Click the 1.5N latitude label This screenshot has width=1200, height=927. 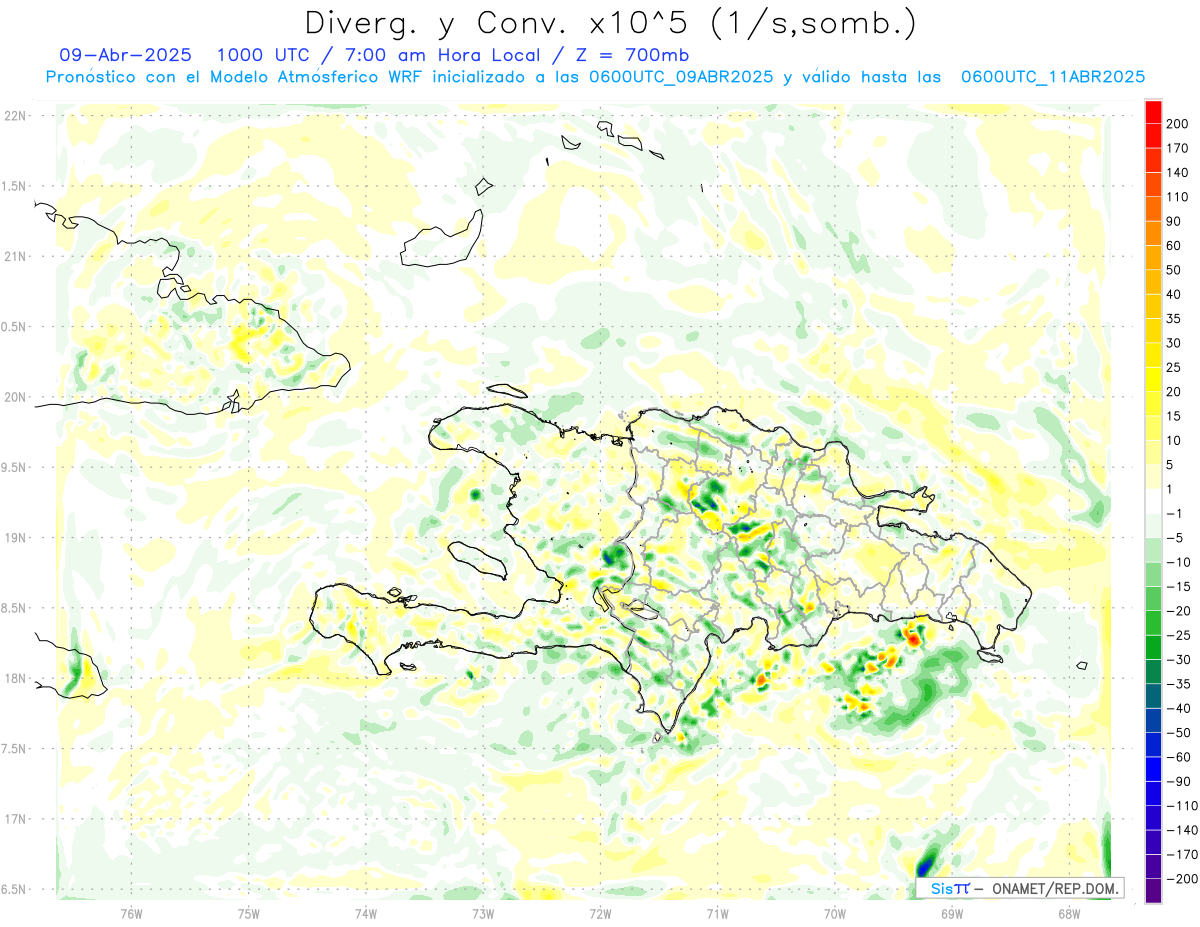point(14,186)
